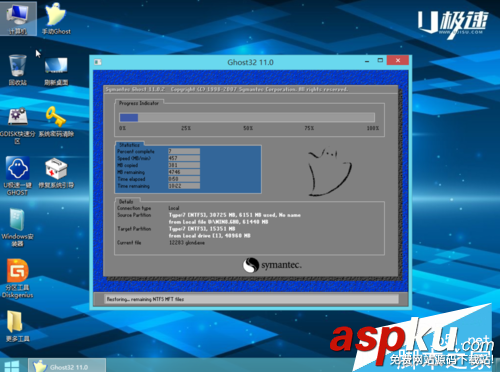This screenshot has height=372, width=500.
Task: Open the Recycle Bin icon
Action: click(18, 69)
